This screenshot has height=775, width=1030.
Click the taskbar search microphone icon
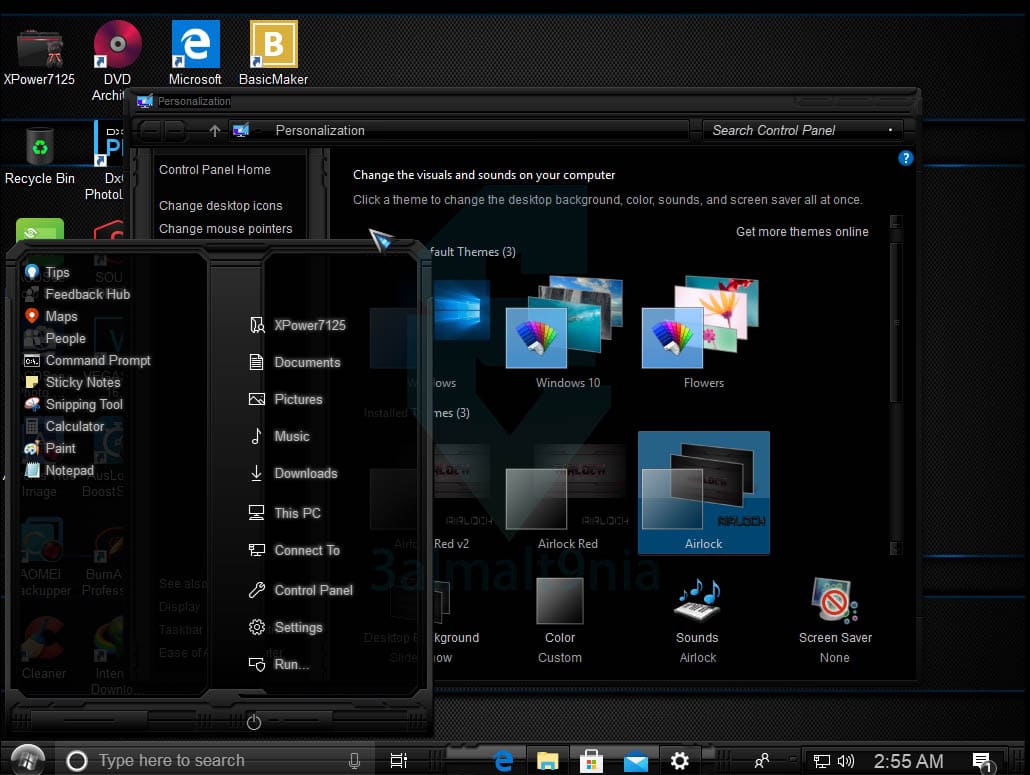click(x=354, y=761)
